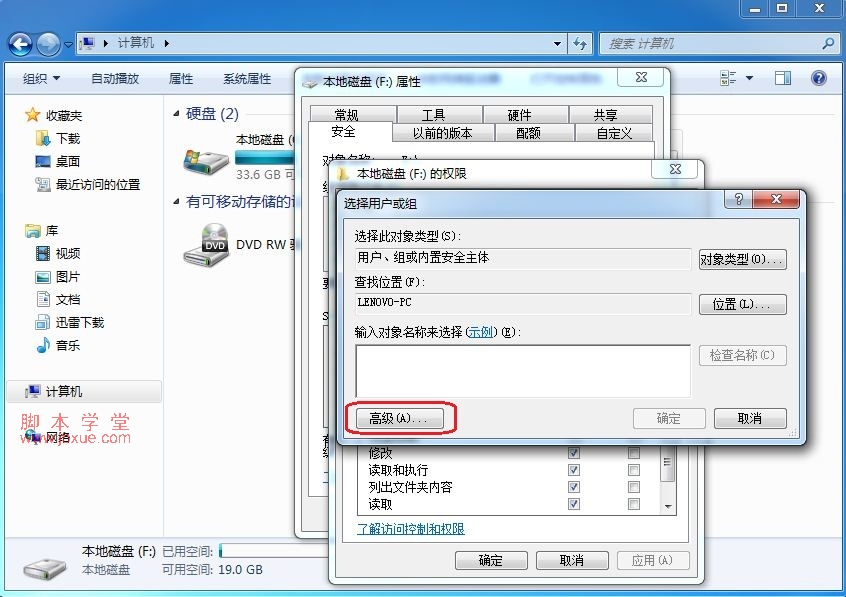Screen dimensions: 846x597
Task: Switch to the 自定义 tab
Action: pos(614,133)
